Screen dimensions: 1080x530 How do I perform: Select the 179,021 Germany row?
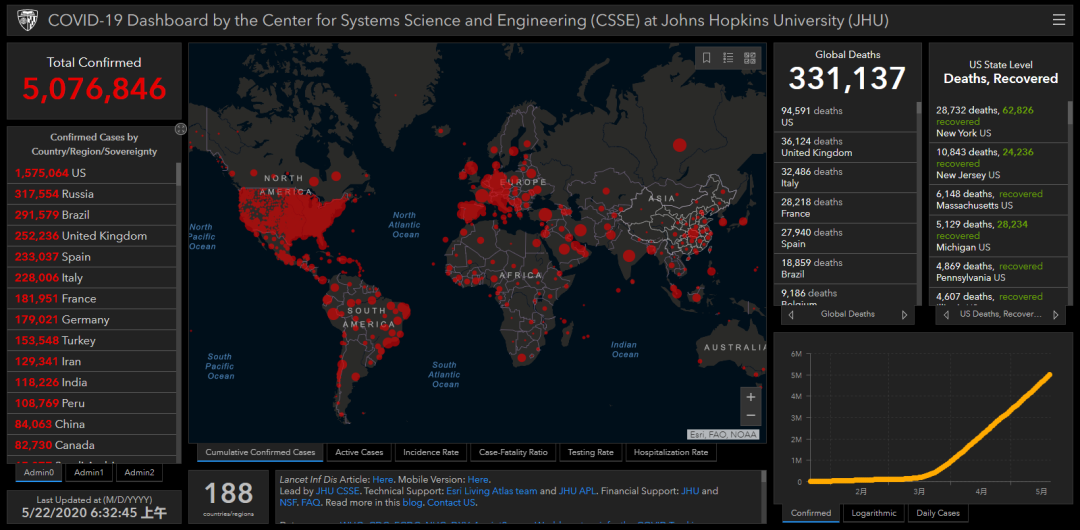[x=92, y=319]
